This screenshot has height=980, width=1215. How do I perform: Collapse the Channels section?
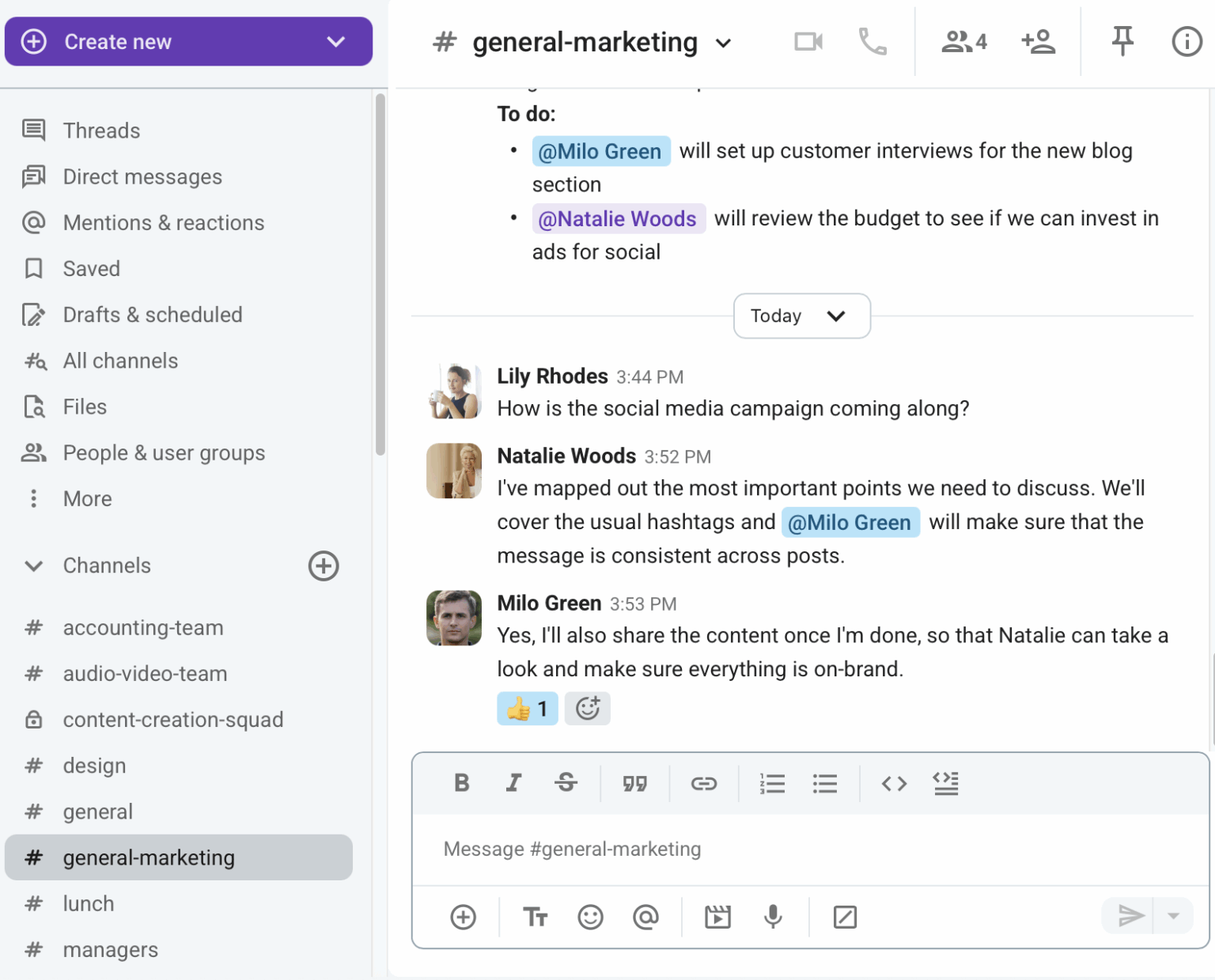pyautogui.click(x=33, y=566)
